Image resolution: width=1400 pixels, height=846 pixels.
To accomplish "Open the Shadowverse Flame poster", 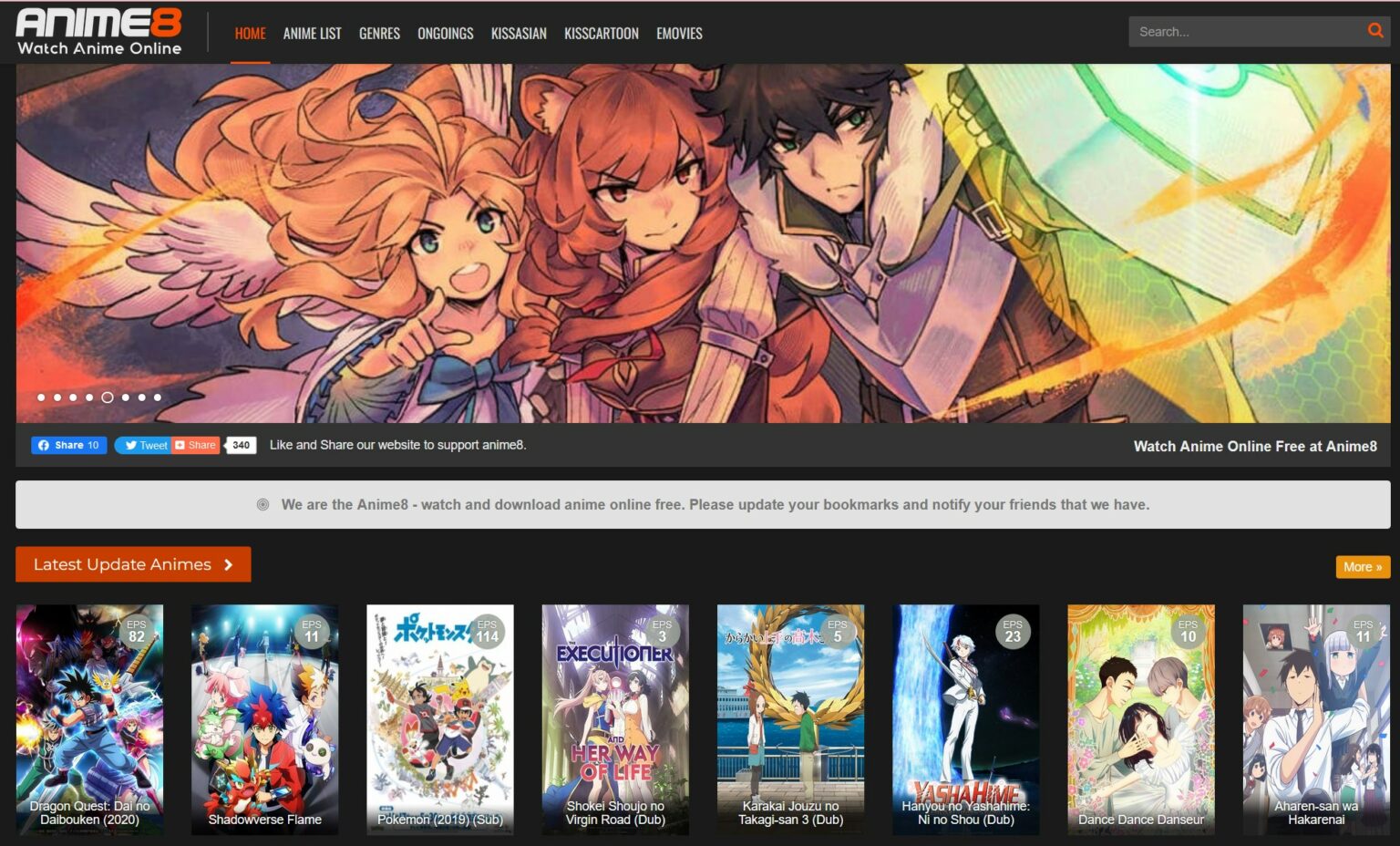I will [264, 719].
